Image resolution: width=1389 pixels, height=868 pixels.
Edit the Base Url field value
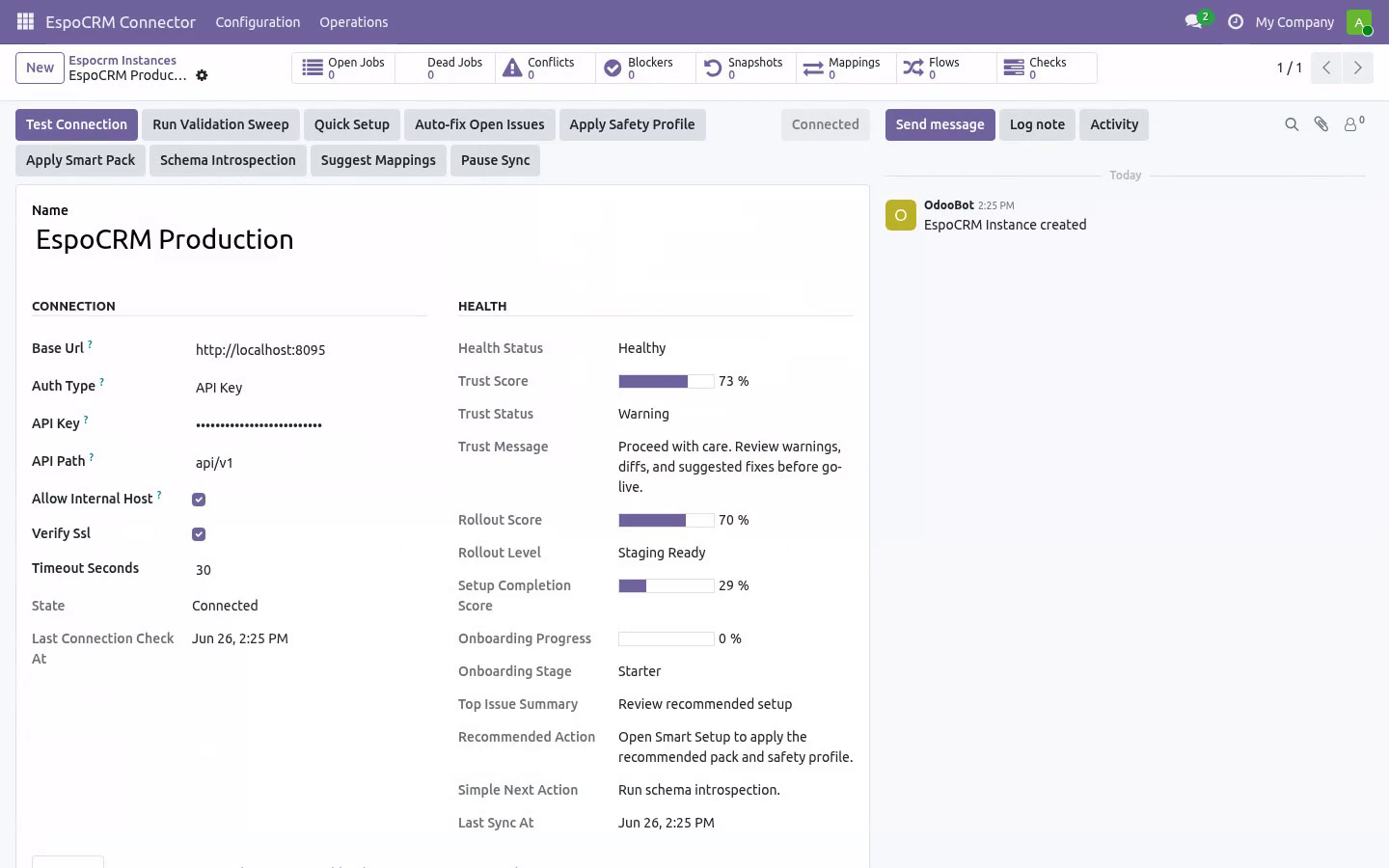click(309, 350)
